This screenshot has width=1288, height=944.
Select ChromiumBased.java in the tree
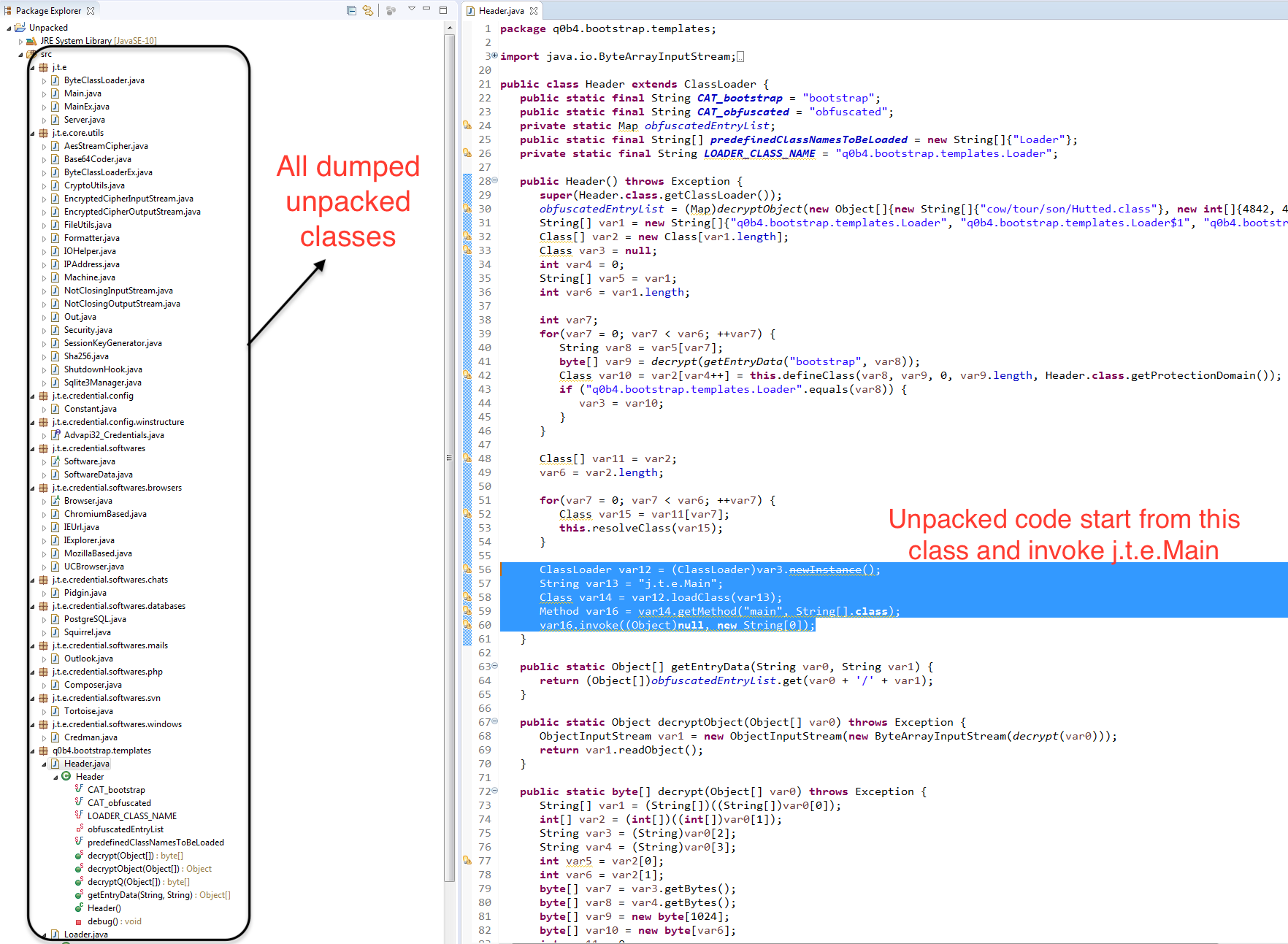[105, 514]
